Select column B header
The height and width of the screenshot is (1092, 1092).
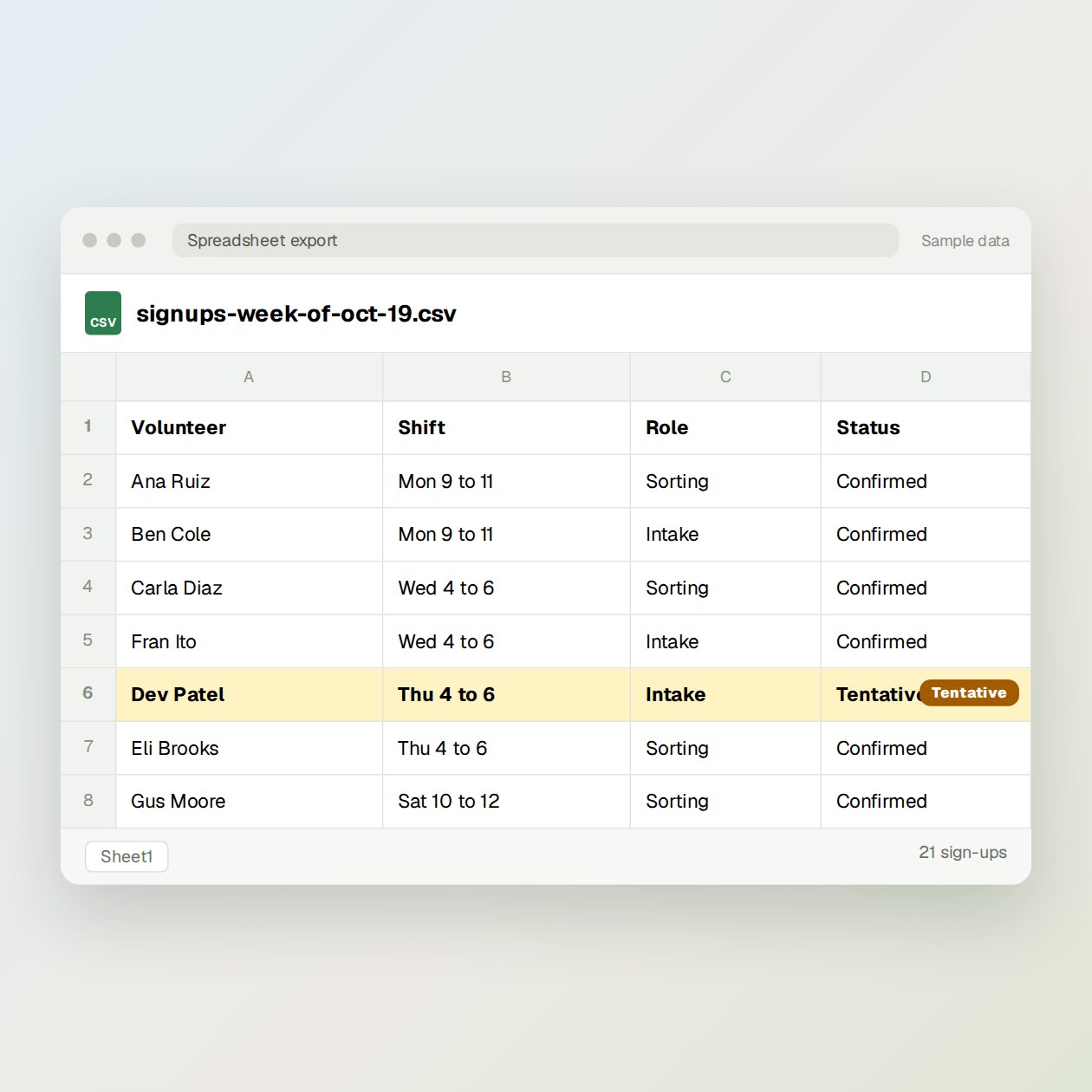coord(506,377)
